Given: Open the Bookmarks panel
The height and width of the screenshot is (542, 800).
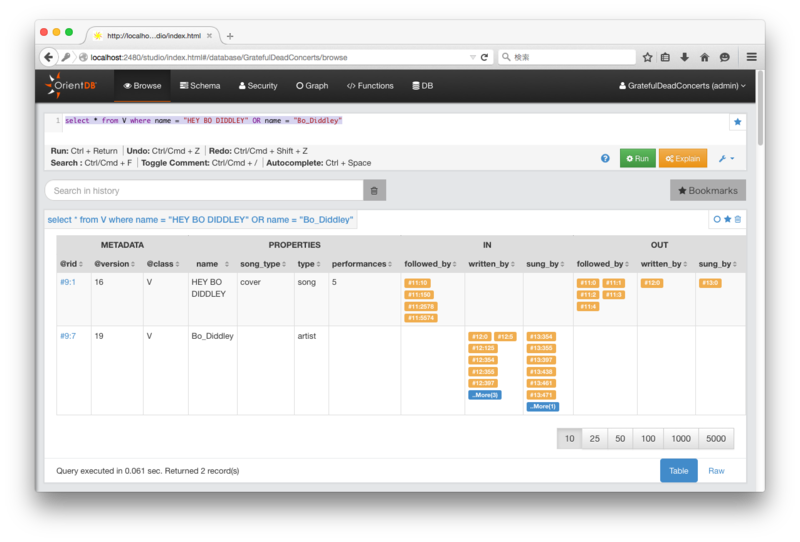Looking at the screenshot, I should coord(708,190).
